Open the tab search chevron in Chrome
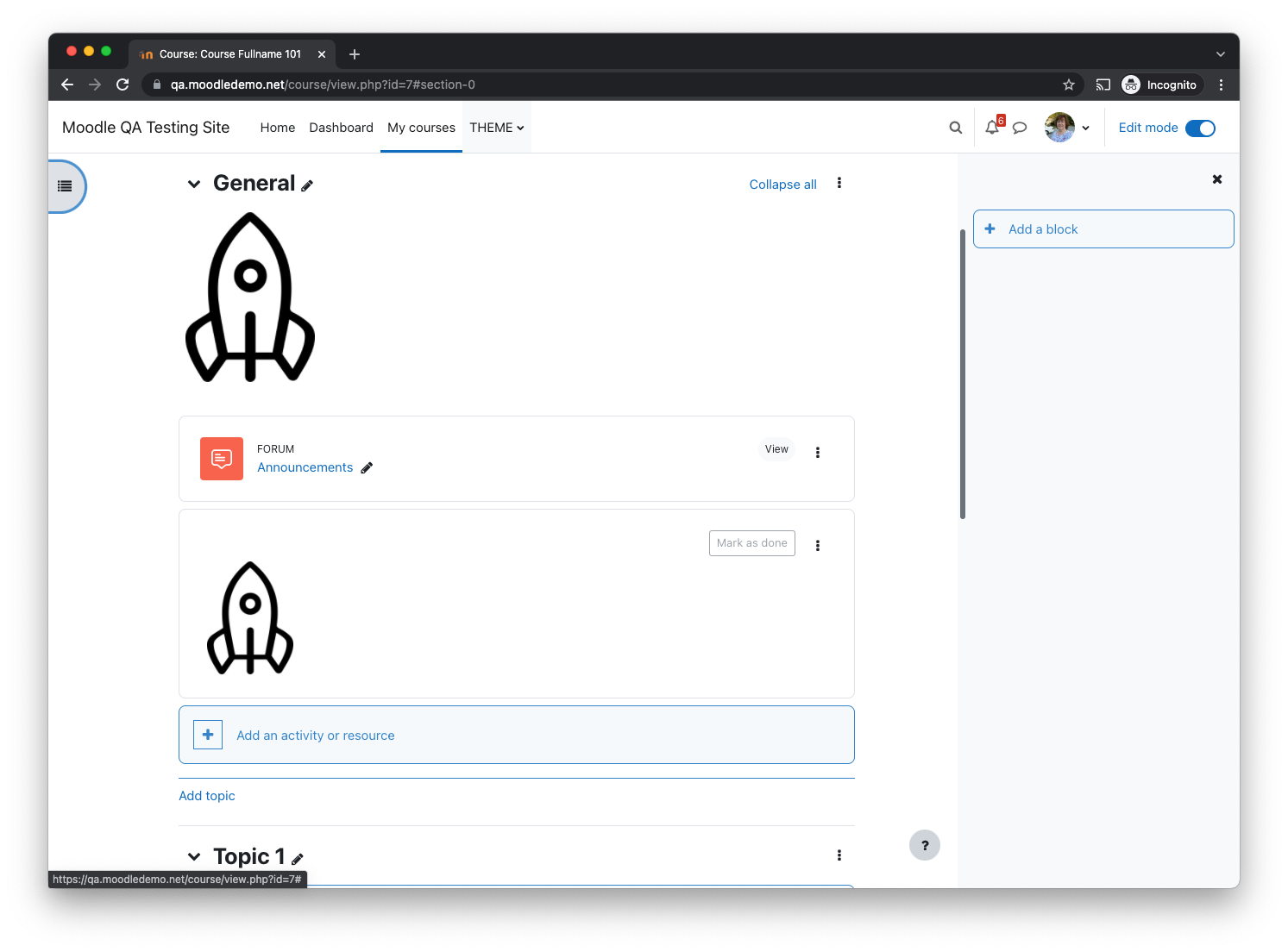 (x=1221, y=54)
